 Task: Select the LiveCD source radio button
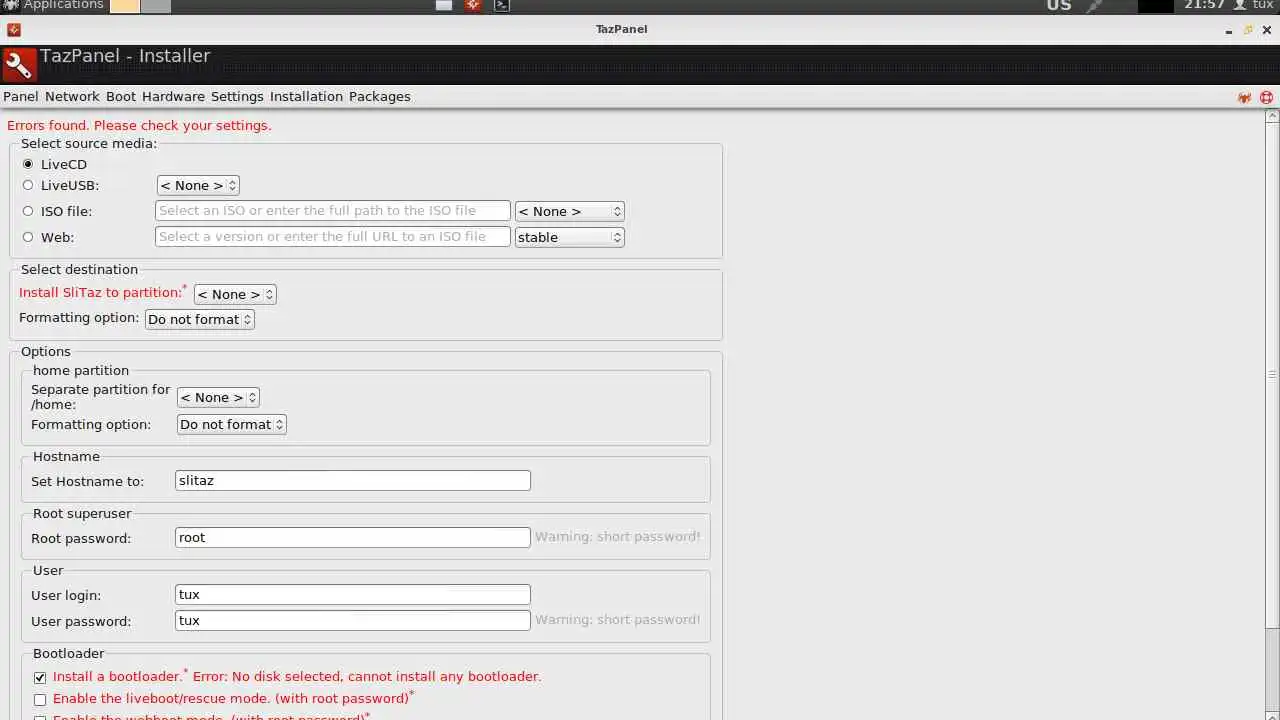tap(28, 164)
